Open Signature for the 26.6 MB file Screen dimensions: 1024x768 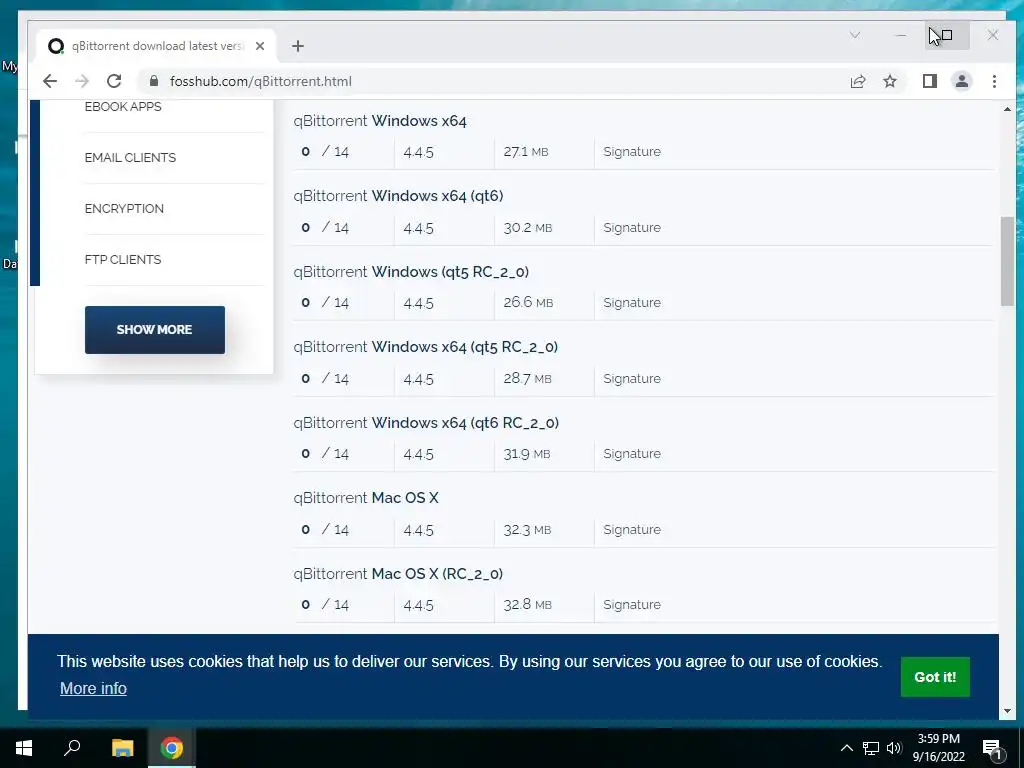(x=632, y=302)
